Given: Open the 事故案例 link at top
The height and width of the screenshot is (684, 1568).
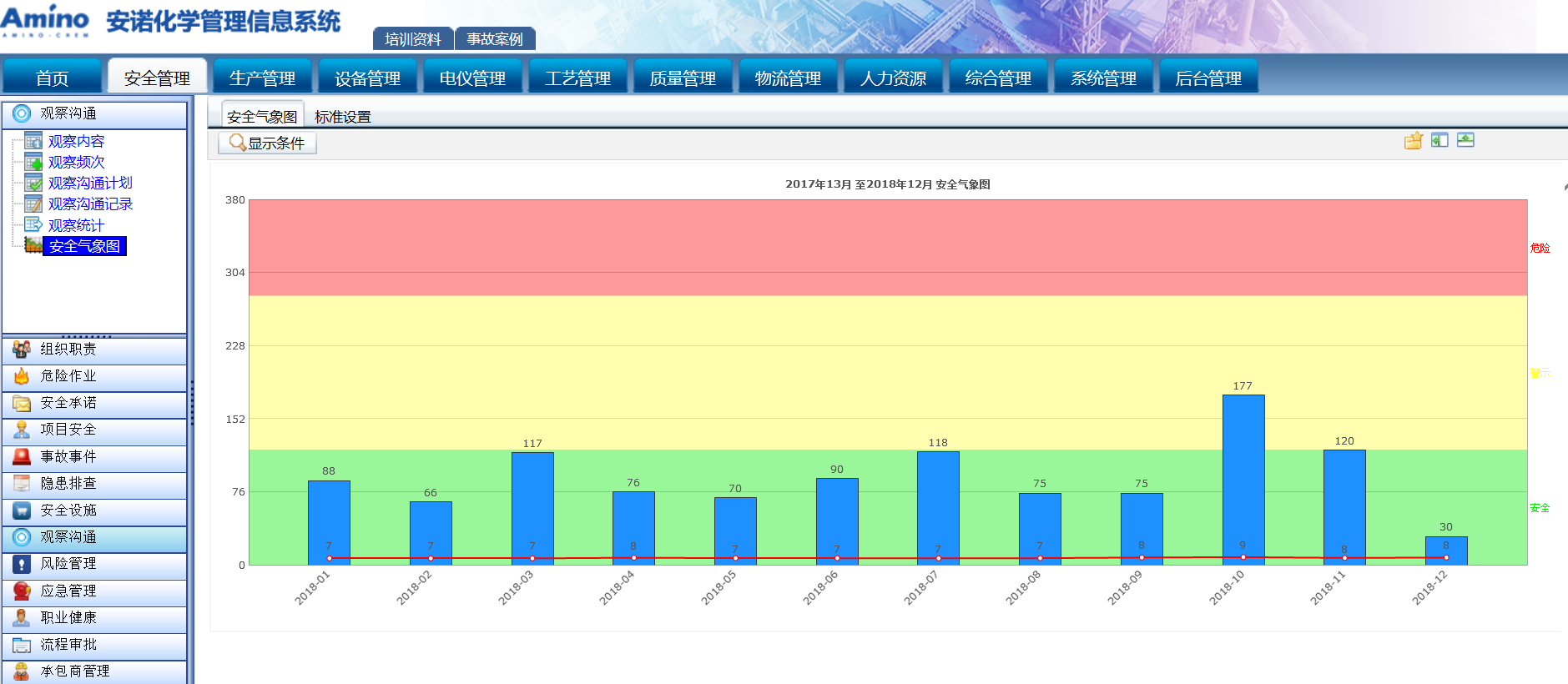Looking at the screenshot, I should 495,39.
